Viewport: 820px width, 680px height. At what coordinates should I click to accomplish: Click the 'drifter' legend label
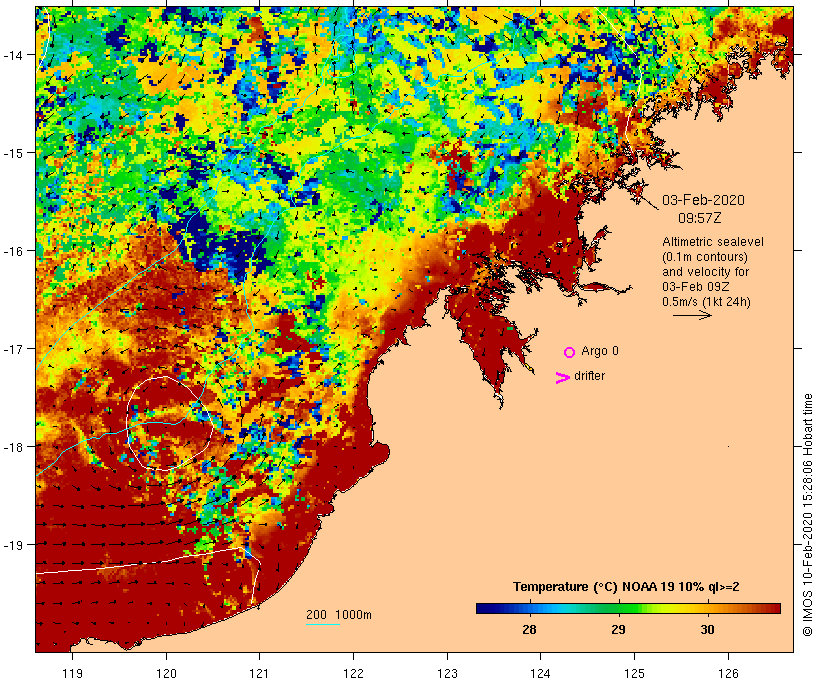[x=589, y=376]
